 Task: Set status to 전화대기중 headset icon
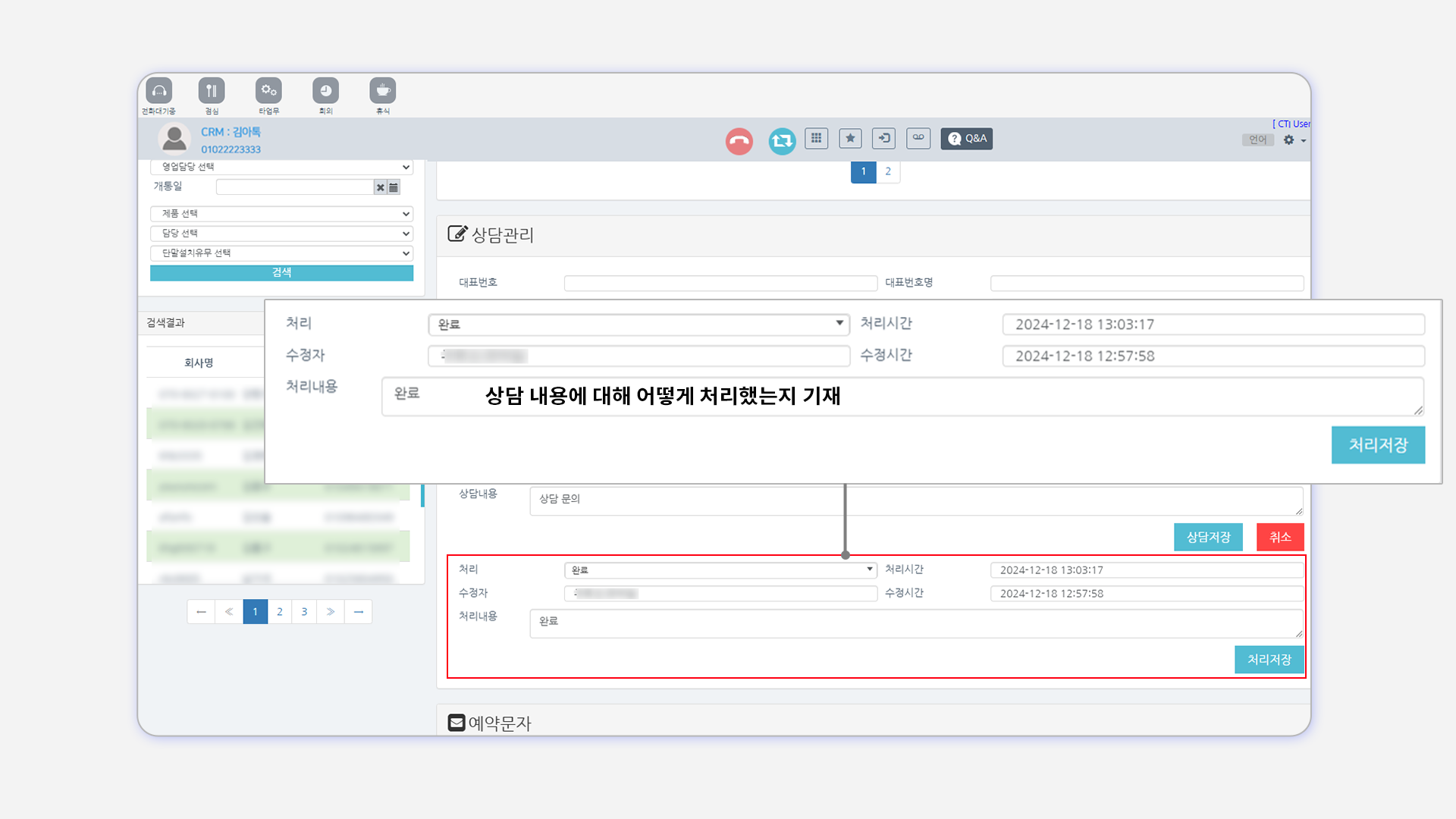[159, 91]
